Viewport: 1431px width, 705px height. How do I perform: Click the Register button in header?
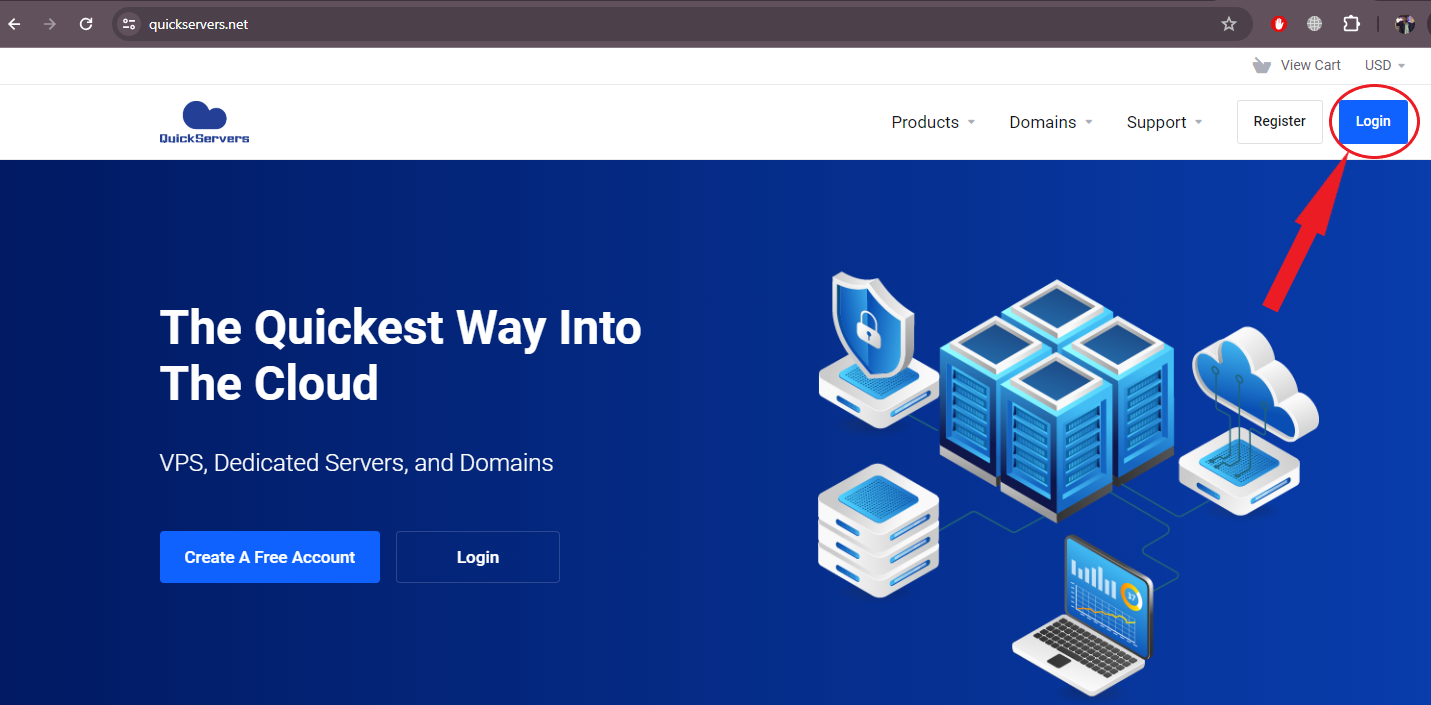coord(1280,122)
